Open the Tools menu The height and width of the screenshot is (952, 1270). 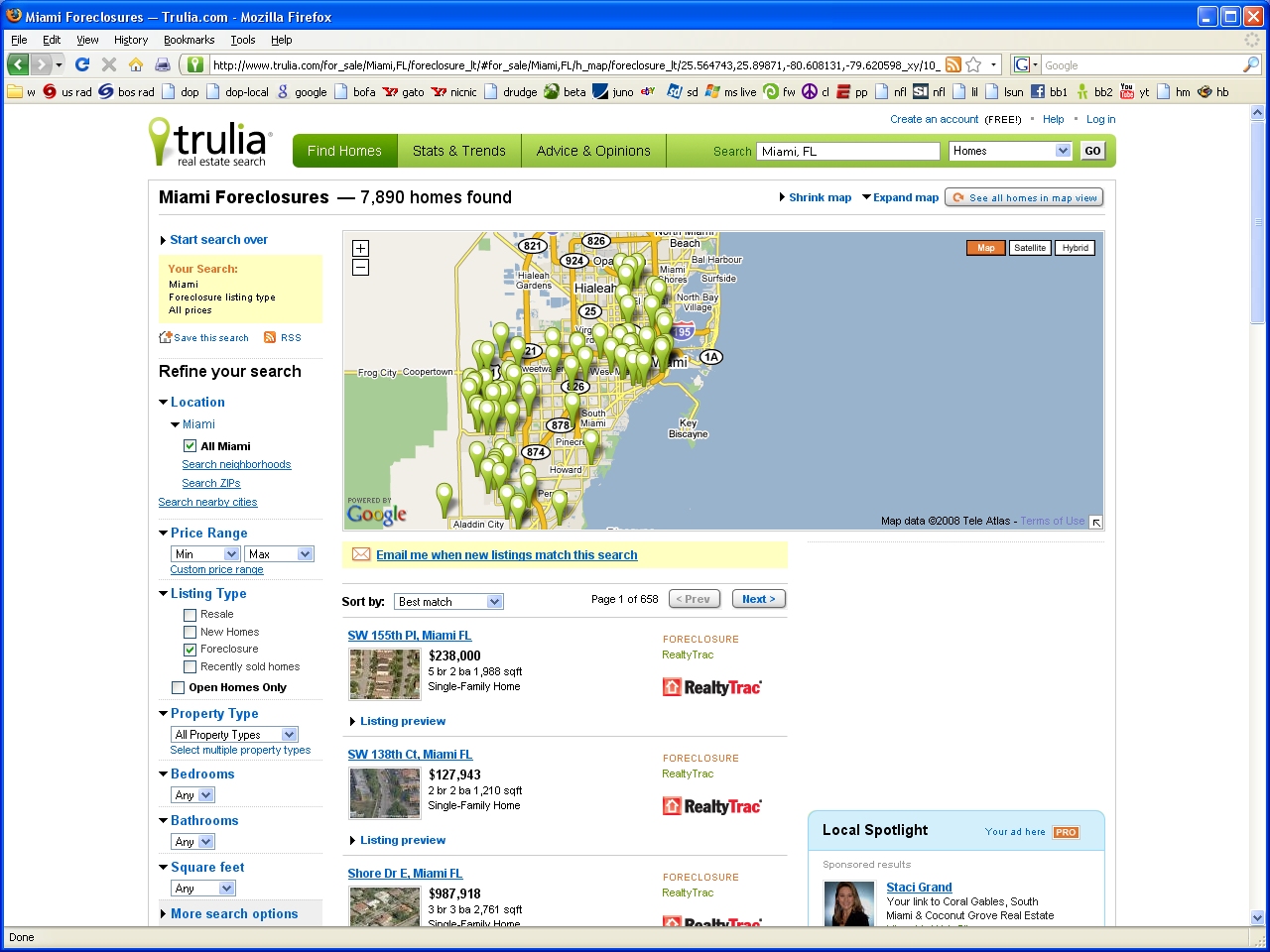[243, 40]
